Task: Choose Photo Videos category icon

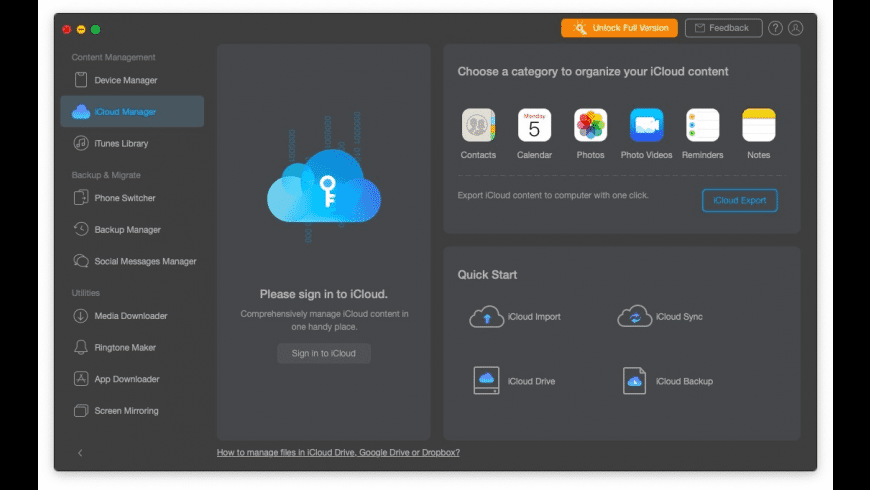Action: 646,125
